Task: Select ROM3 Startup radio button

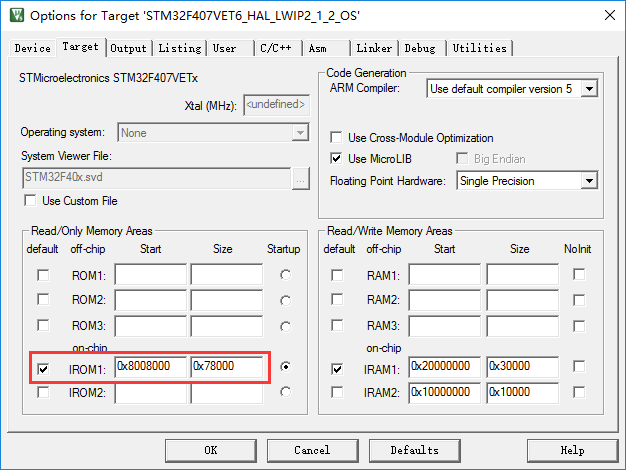Action: click(285, 327)
